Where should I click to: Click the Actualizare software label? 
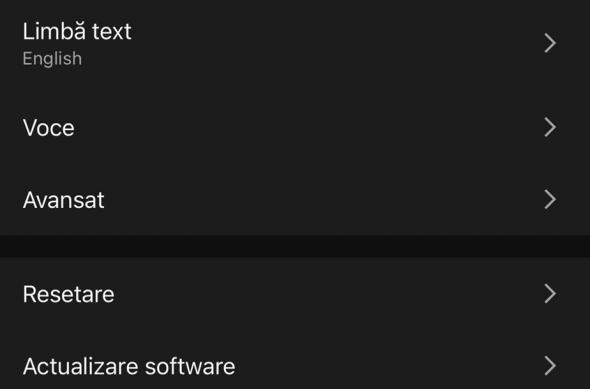pos(129,366)
